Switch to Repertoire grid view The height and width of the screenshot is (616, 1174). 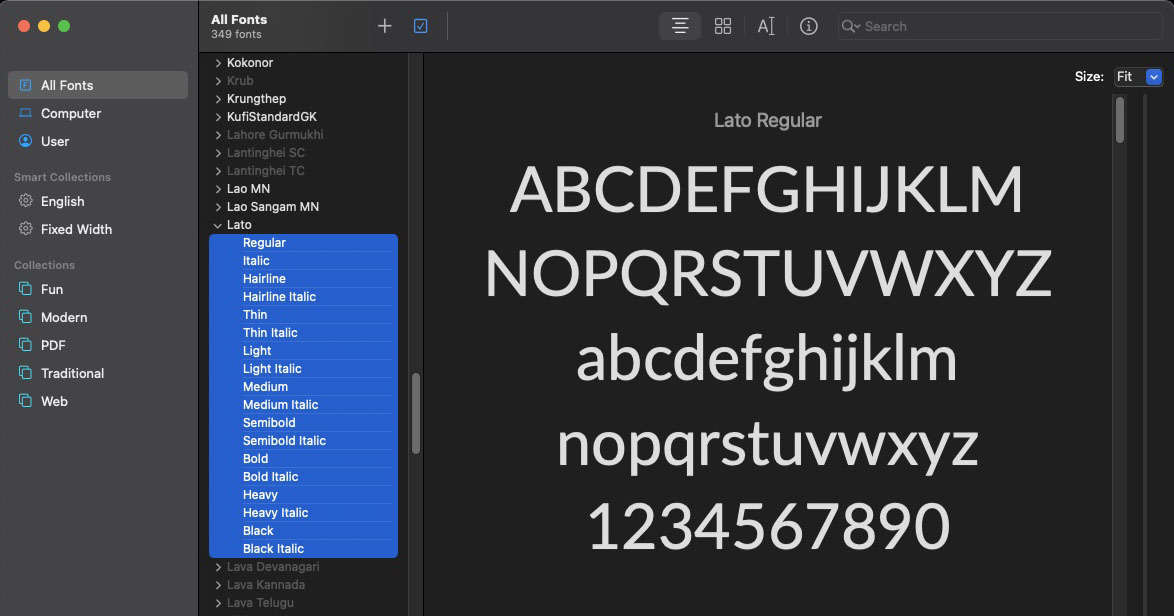[723, 26]
